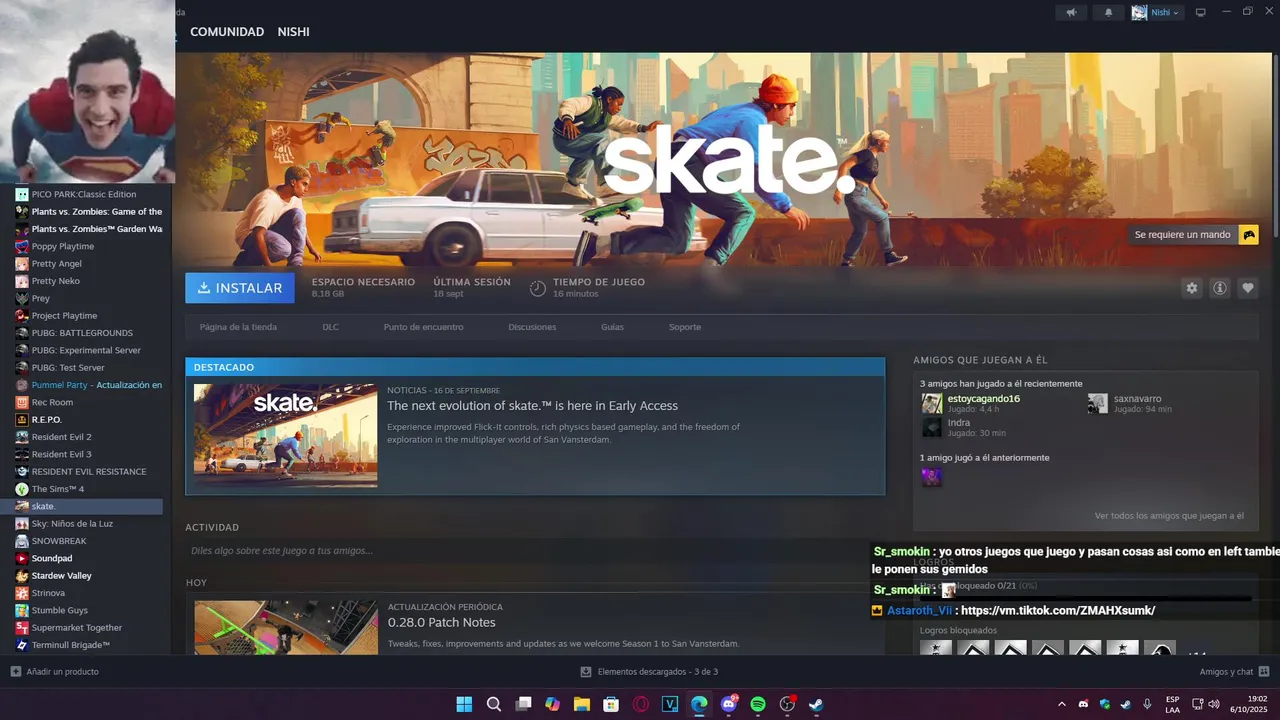Focus the activity comment input field
This screenshot has height=720, width=1280.
coord(535,551)
